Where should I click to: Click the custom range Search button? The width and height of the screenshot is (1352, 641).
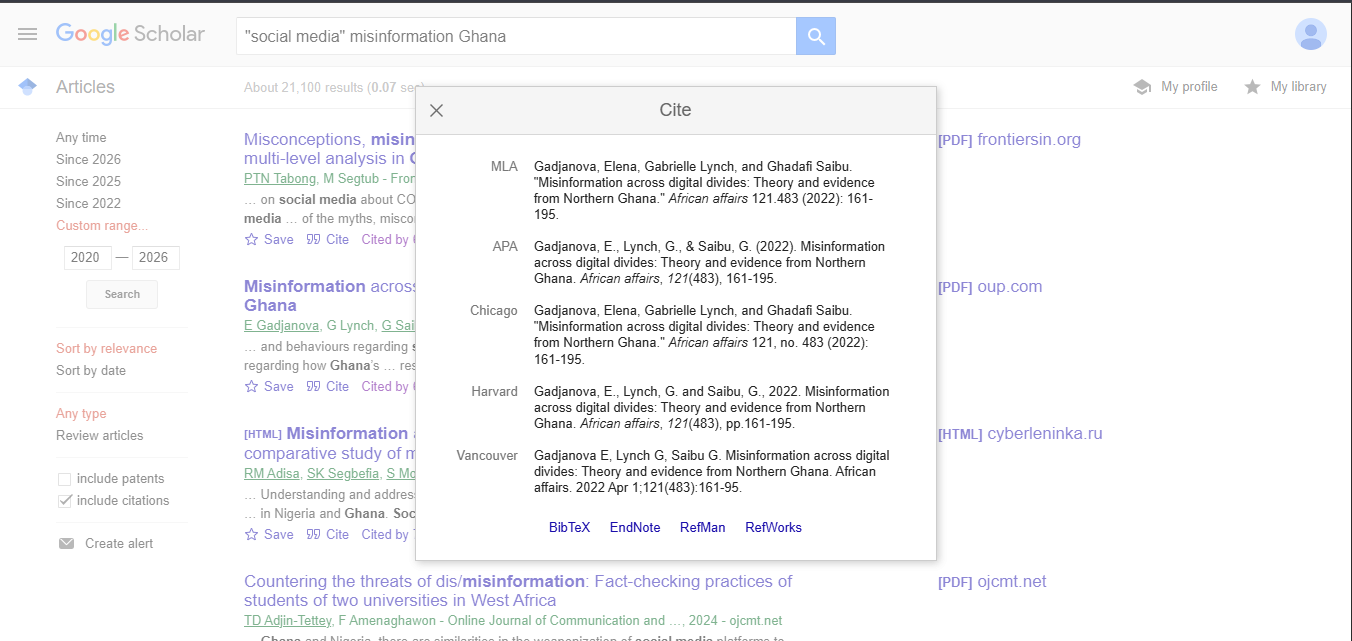pos(122,294)
